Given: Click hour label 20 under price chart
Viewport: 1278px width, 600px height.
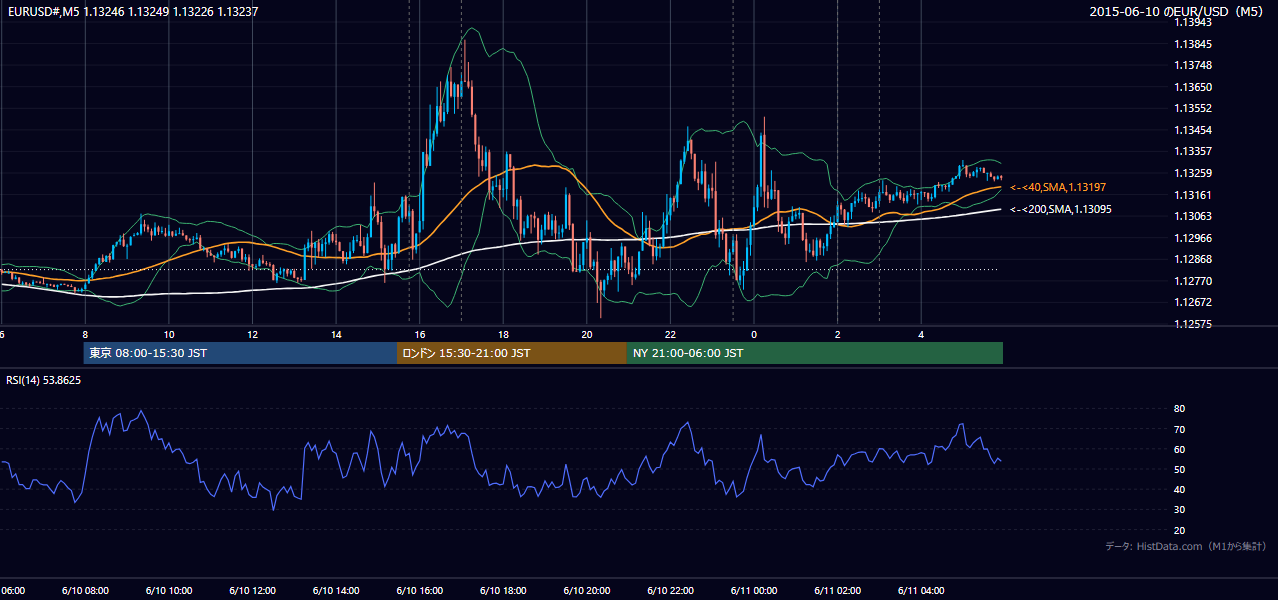Looking at the screenshot, I should (x=587, y=335).
